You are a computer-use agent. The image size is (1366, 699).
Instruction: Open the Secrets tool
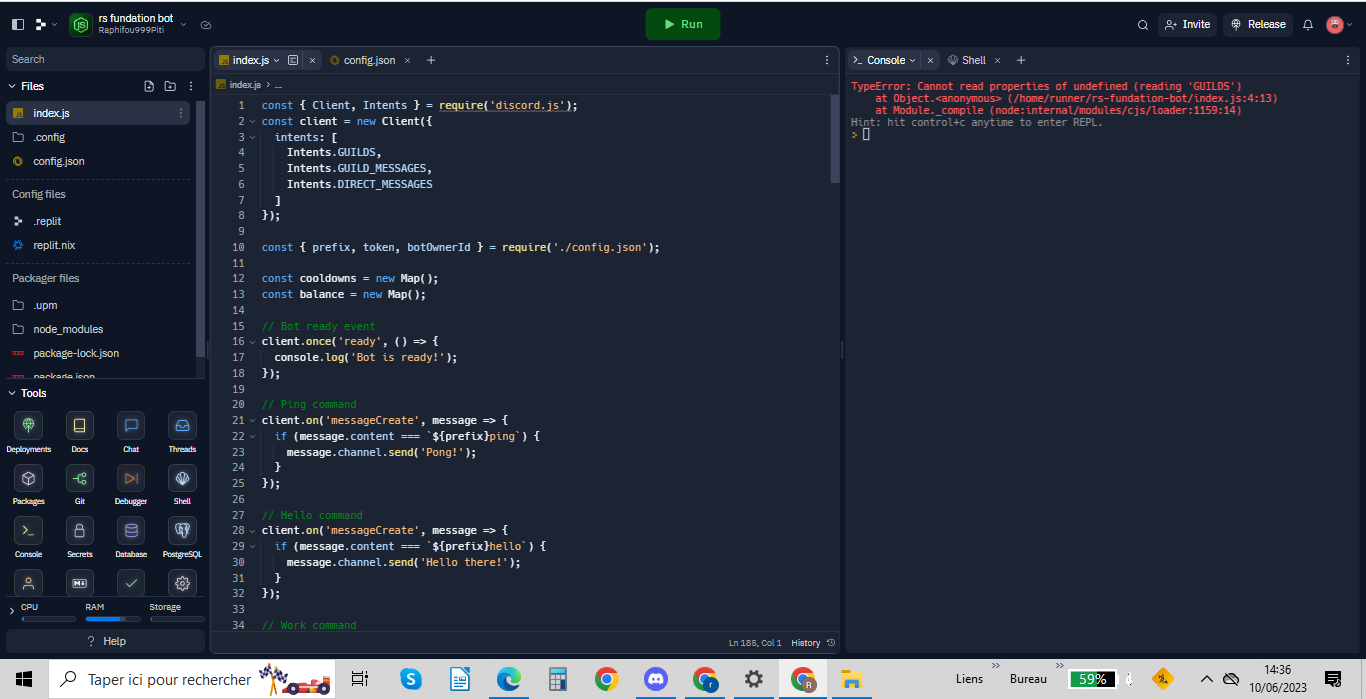point(79,531)
